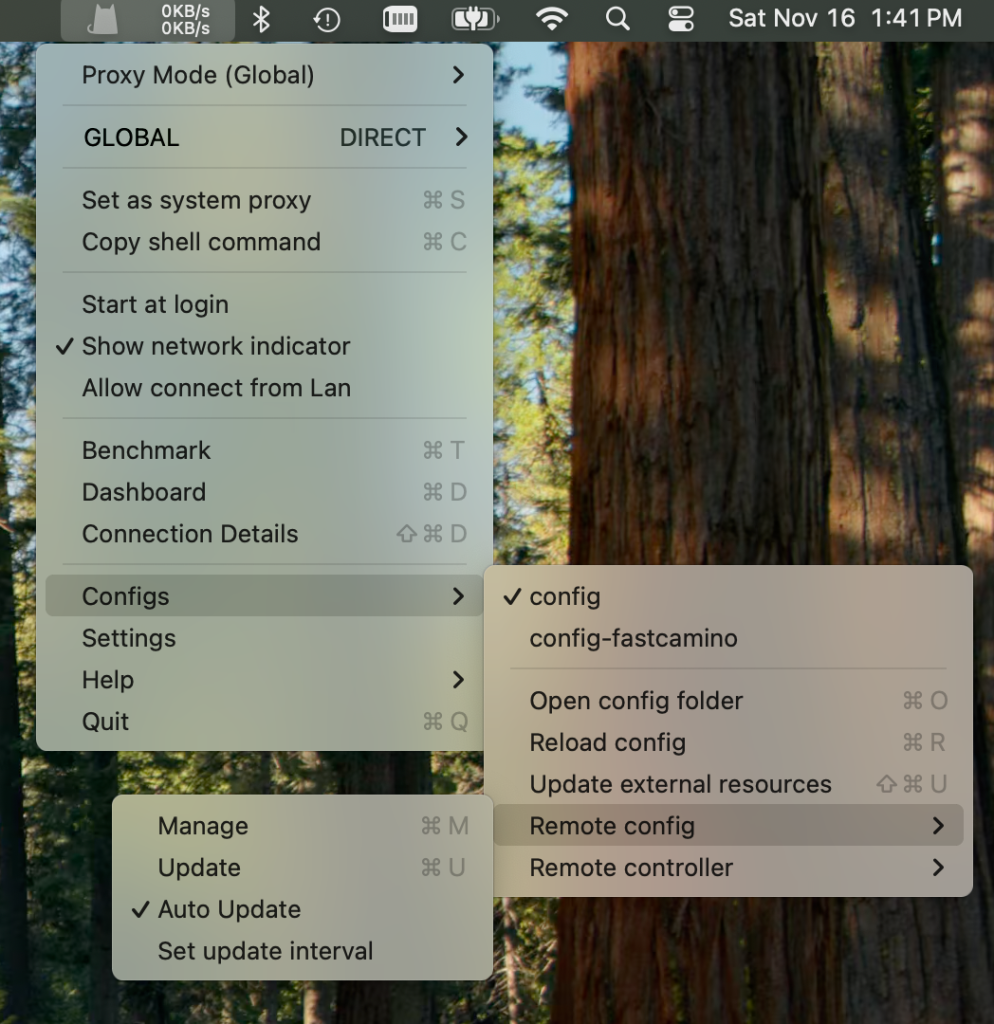Click the keyboard-style memory indicator icon
Image resolution: width=994 pixels, height=1024 pixels.
(400, 19)
